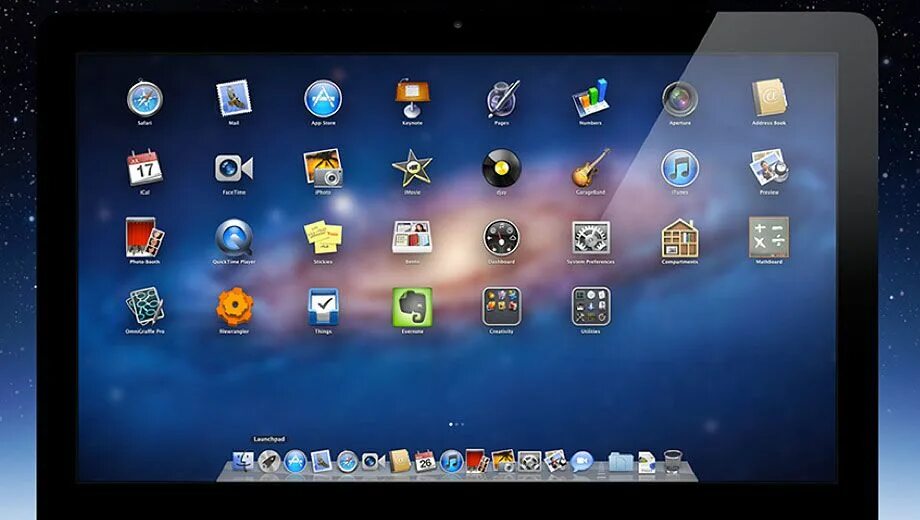Launch iPhoto from the Launchpad grid
The width and height of the screenshot is (920, 520).
[x=323, y=168]
